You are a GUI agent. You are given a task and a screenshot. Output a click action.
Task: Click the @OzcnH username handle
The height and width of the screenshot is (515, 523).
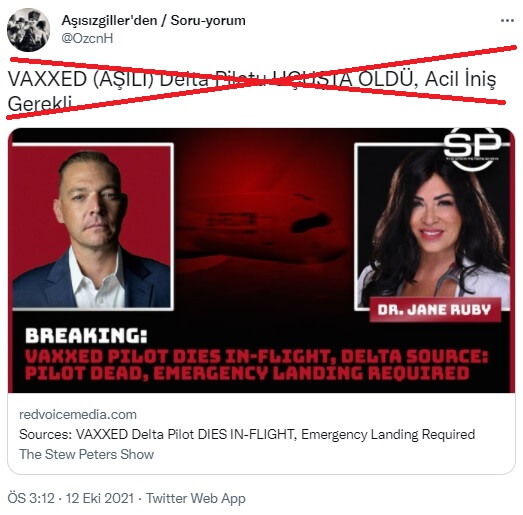87,38
